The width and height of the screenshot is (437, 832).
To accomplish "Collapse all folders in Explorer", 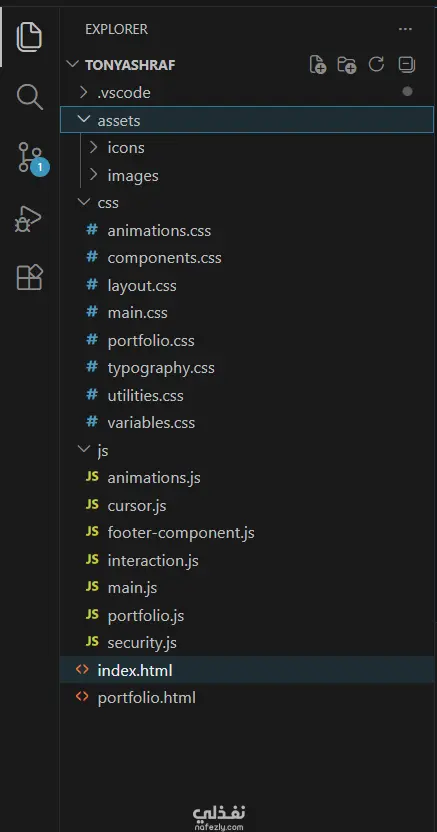I will click(406, 64).
